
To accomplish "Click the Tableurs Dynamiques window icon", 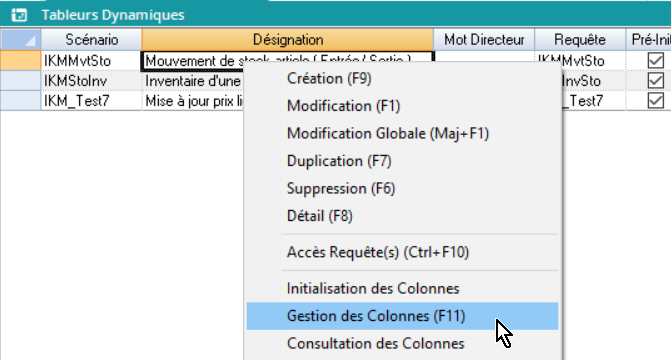I will (19, 15).
